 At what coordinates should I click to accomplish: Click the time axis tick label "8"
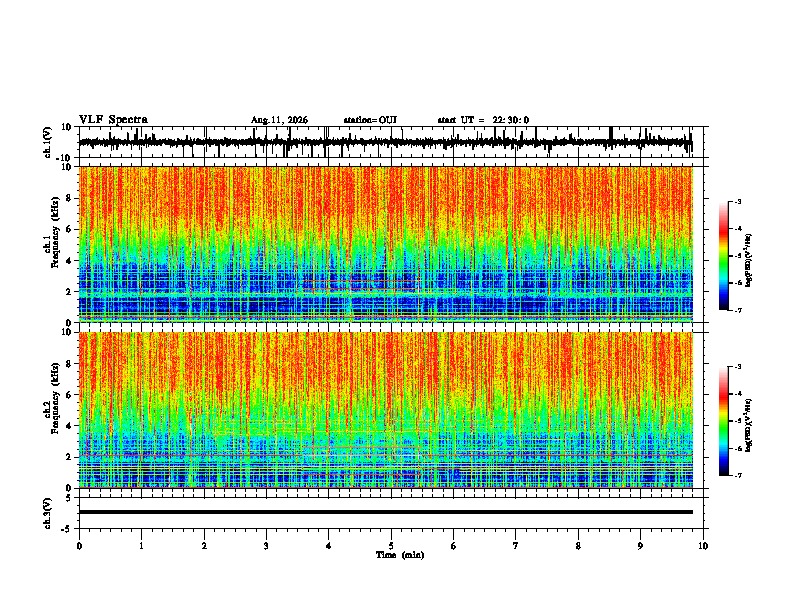coord(578,546)
